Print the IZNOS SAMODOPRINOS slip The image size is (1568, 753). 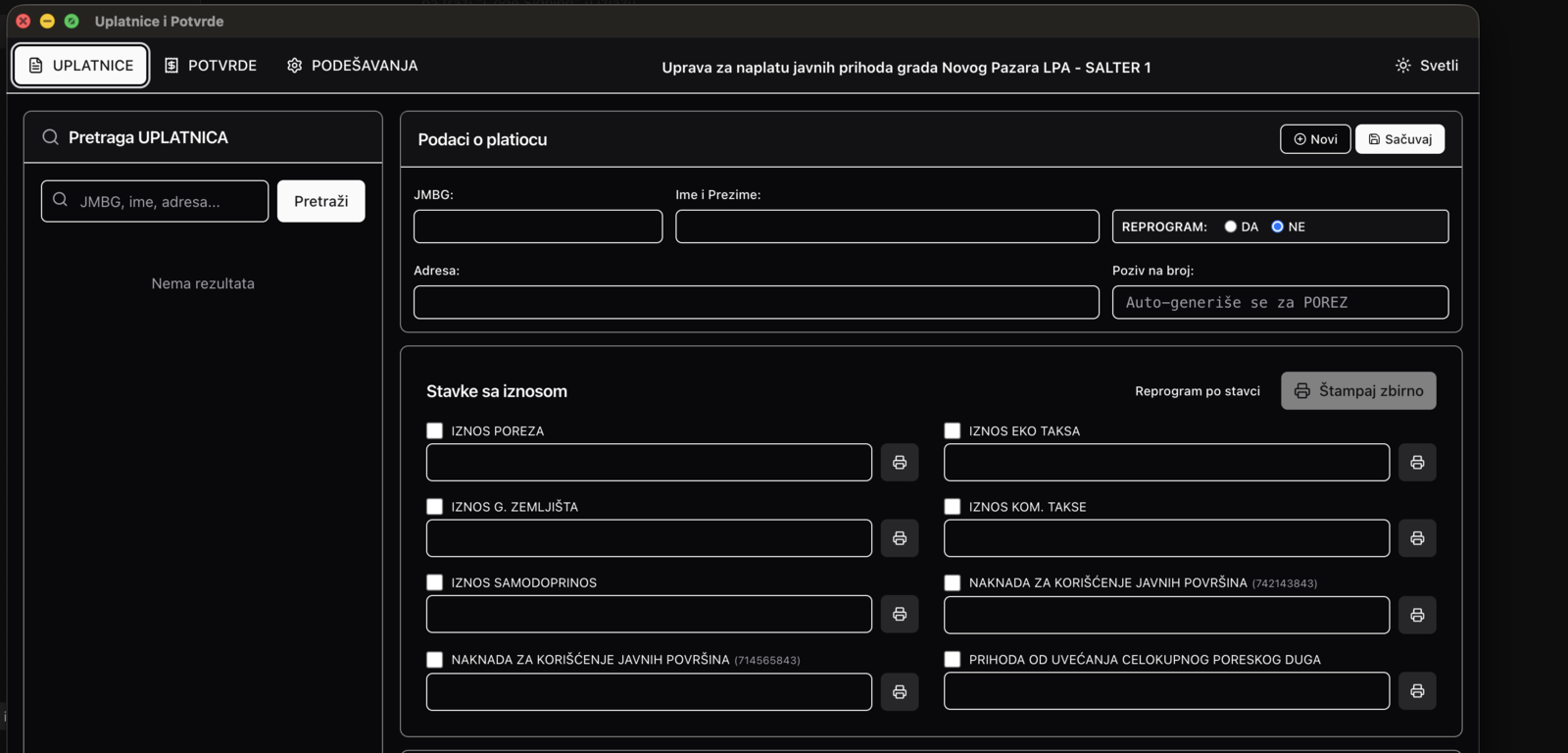[x=900, y=614]
